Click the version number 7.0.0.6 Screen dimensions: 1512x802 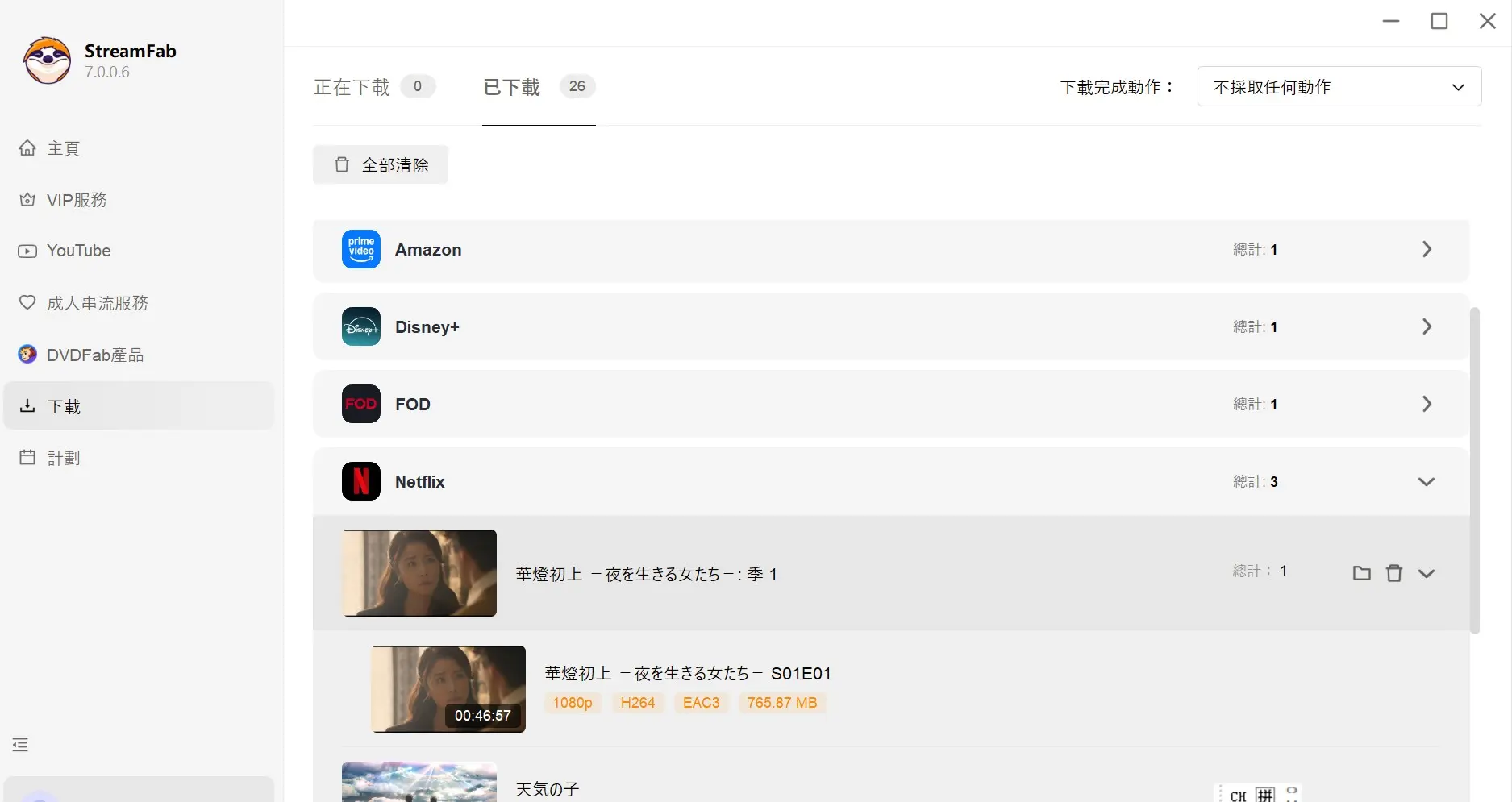pos(107,72)
